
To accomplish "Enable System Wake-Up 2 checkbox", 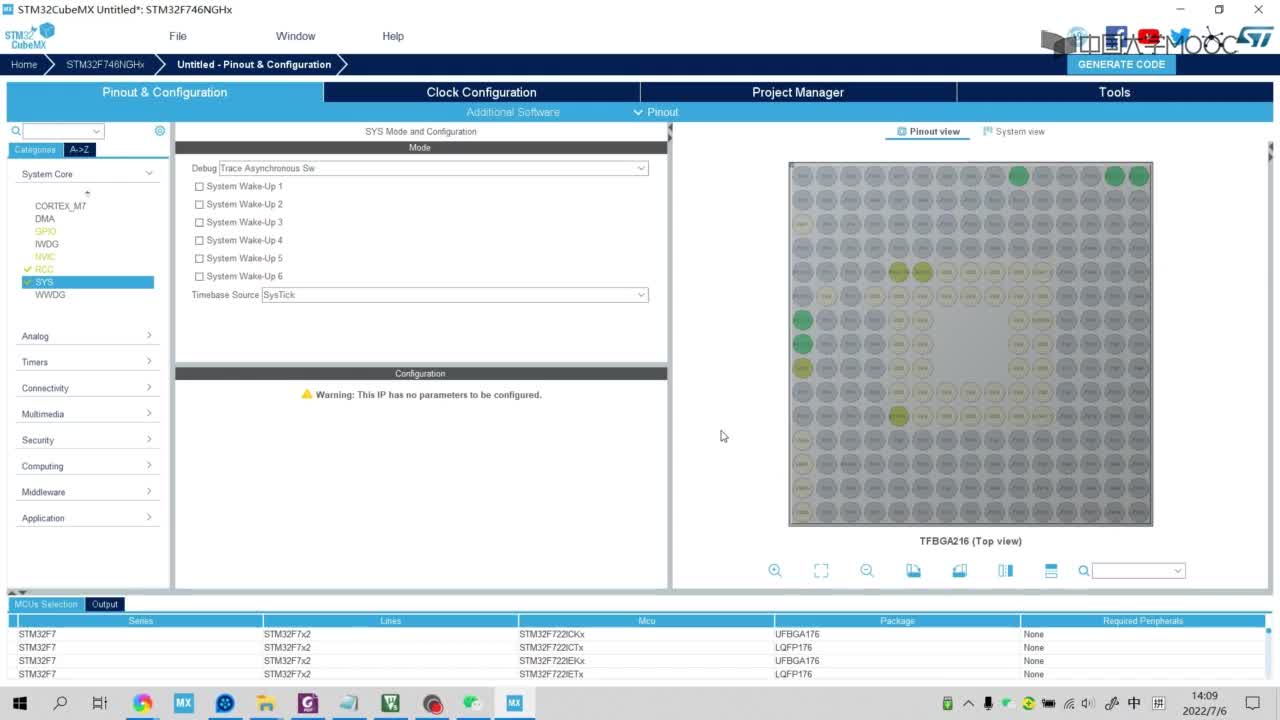I will [199, 205].
